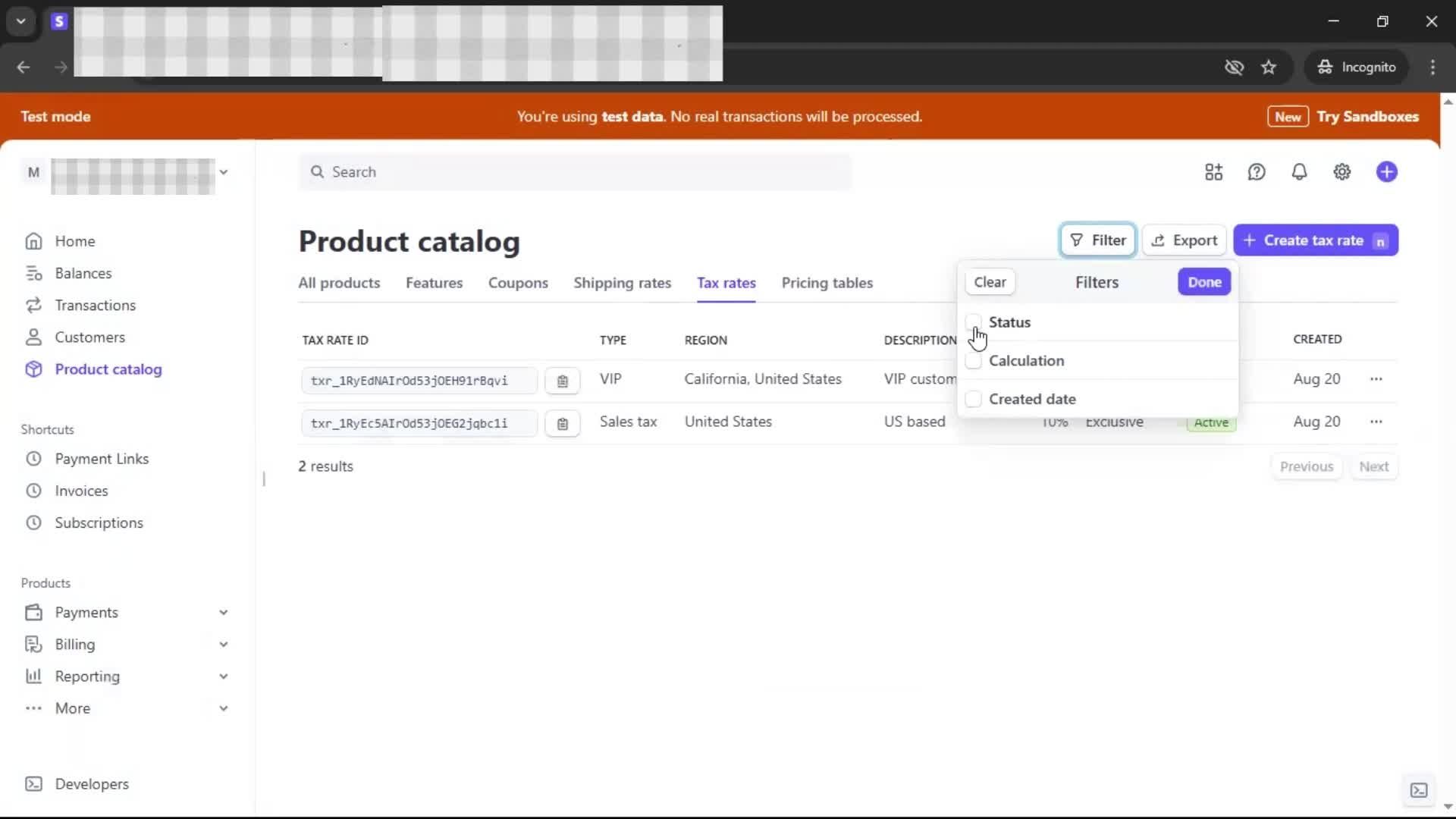Click the Create tax rate button

[1314, 240]
